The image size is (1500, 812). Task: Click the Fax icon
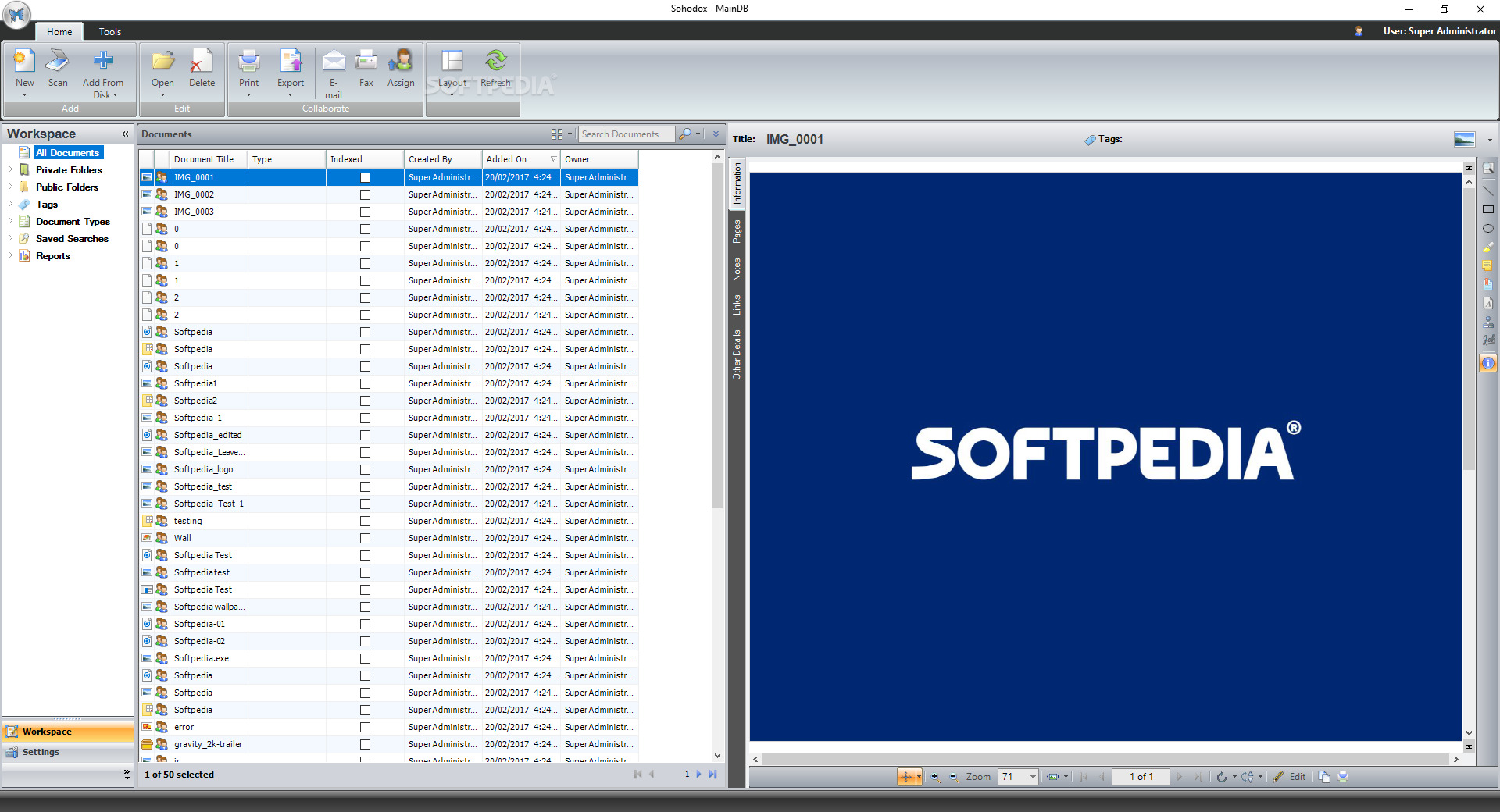(366, 61)
